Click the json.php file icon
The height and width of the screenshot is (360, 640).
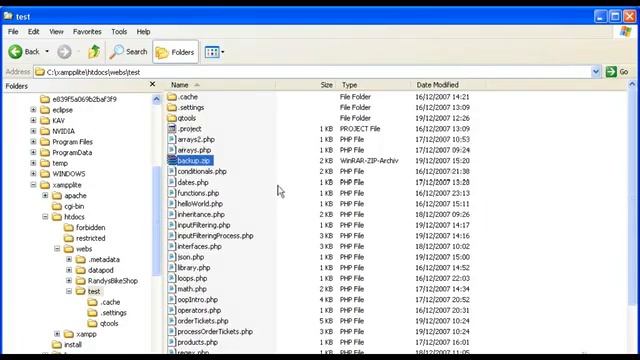click(x=172, y=257)
